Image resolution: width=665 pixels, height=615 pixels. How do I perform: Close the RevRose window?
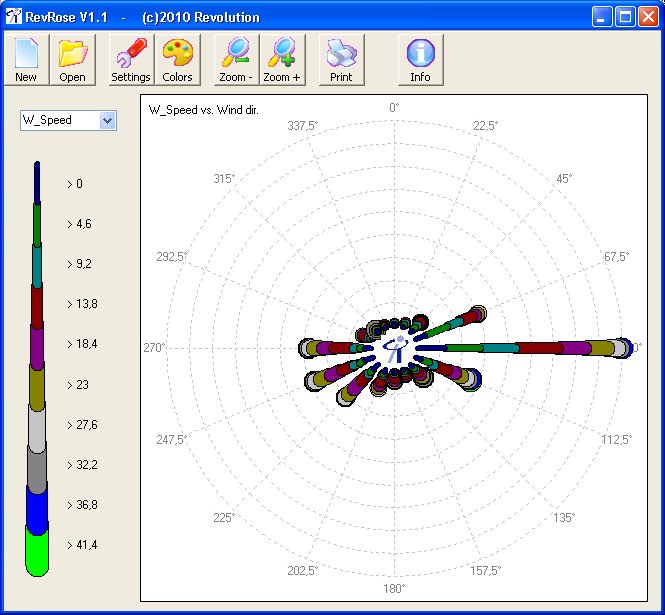(x=648, y=17)
